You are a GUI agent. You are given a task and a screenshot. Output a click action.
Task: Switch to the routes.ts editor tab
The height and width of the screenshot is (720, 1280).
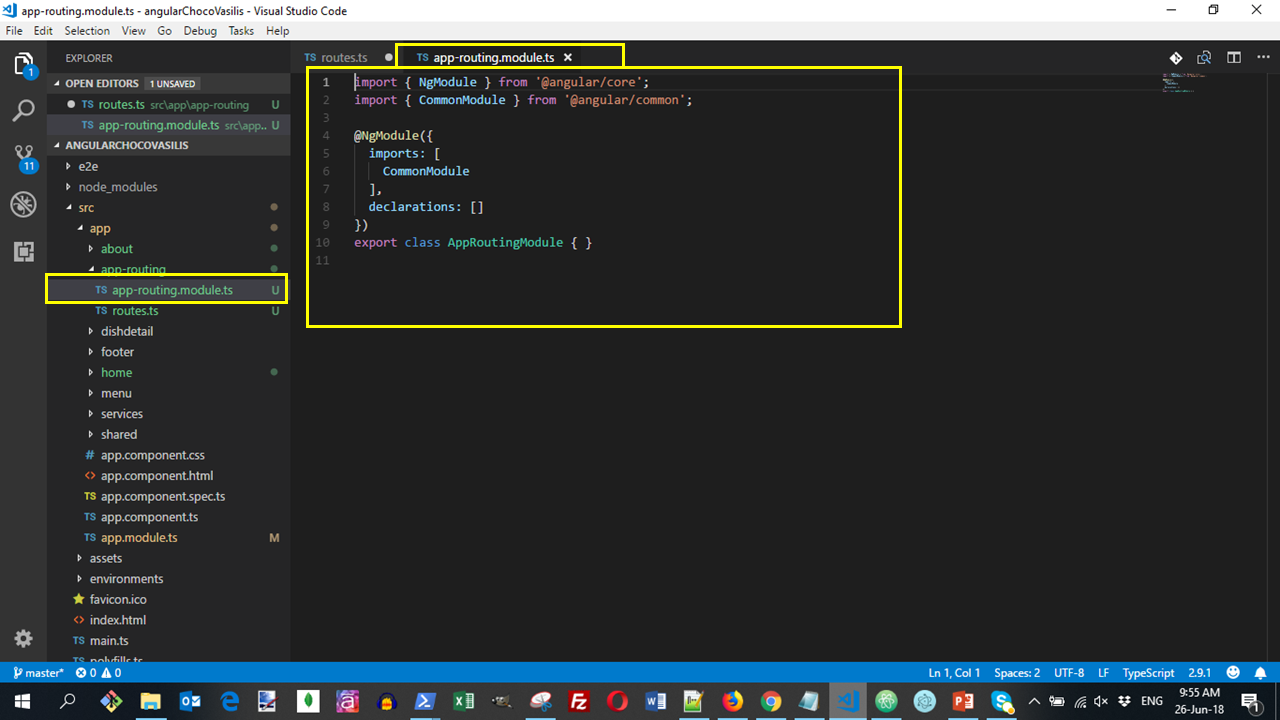coord(344,58)
